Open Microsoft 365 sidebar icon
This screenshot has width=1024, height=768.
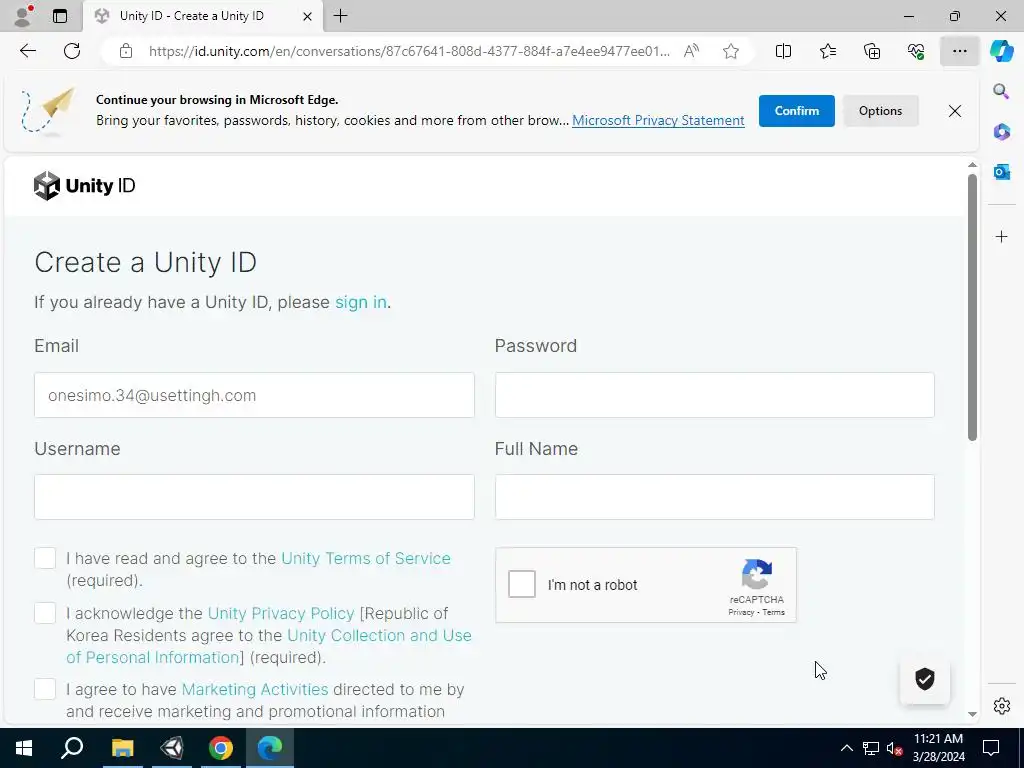click(1001, 131)
